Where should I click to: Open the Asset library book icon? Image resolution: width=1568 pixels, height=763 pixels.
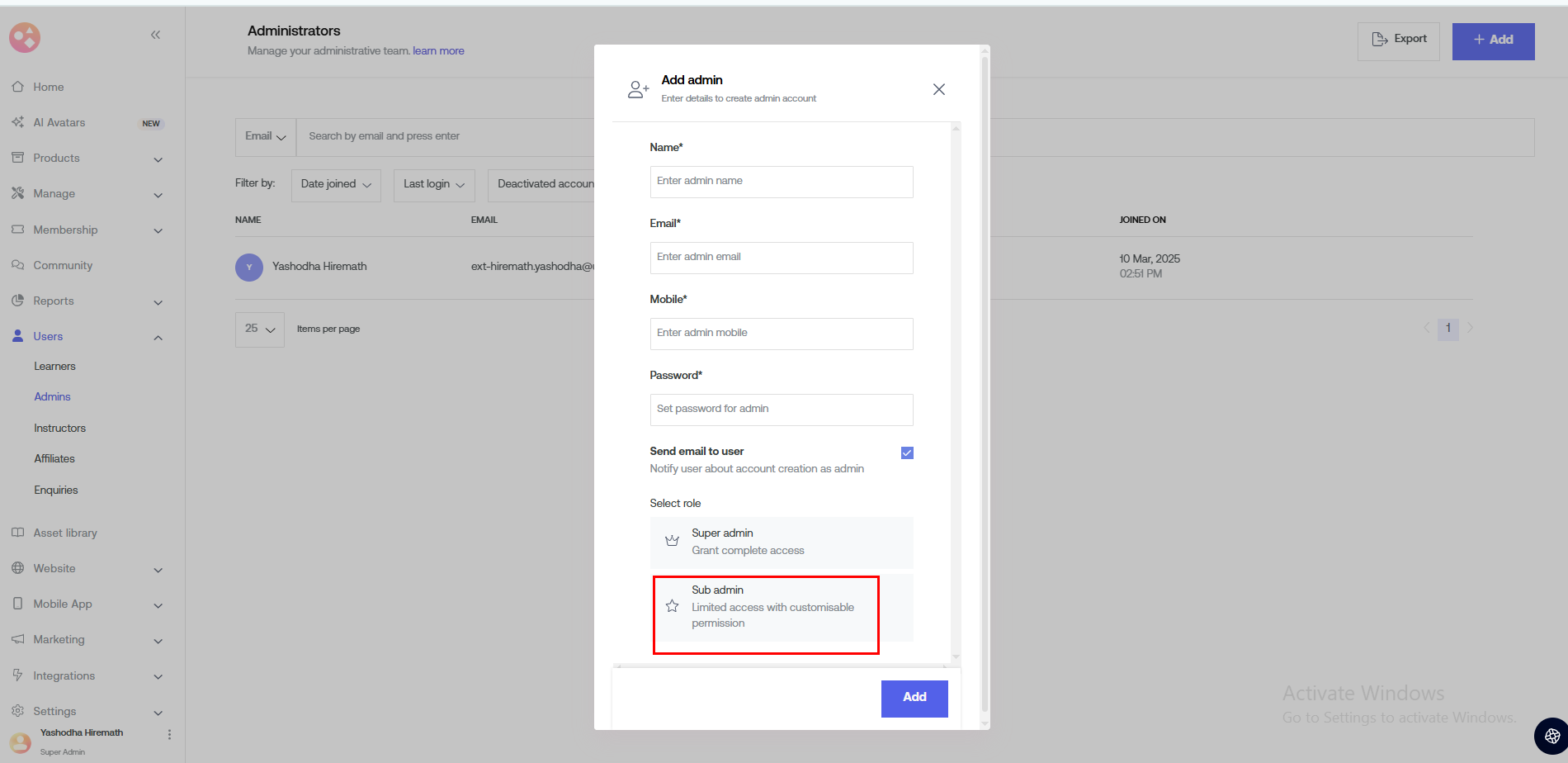click(x=17, y=533)
